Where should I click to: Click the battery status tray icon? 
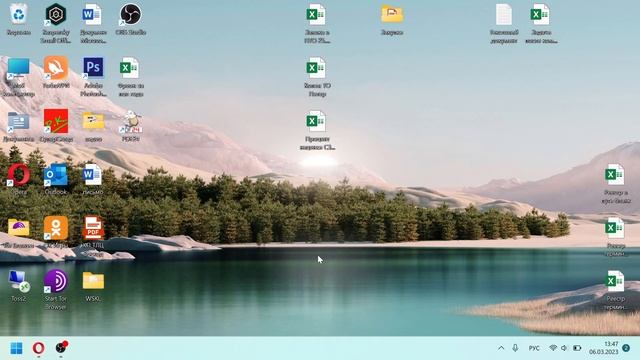577,348
